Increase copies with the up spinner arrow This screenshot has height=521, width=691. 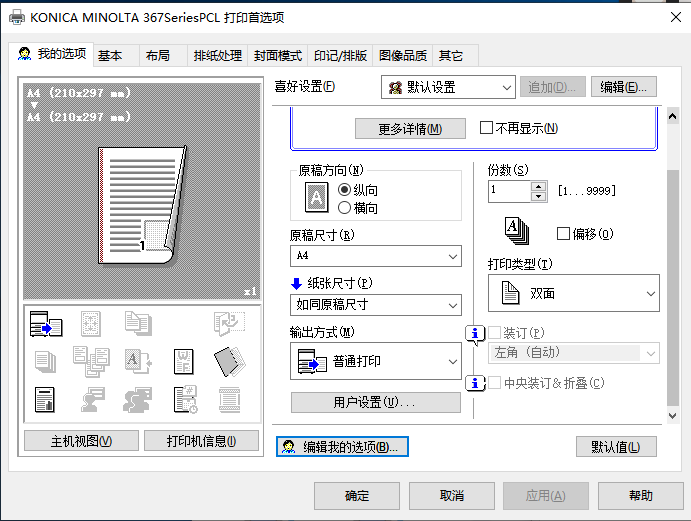[538, 186]
